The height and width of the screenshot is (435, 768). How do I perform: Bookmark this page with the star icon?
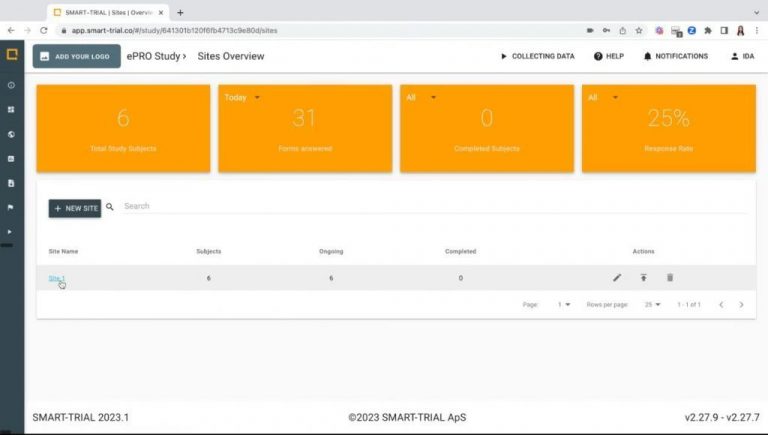click(x=639, y=30)
